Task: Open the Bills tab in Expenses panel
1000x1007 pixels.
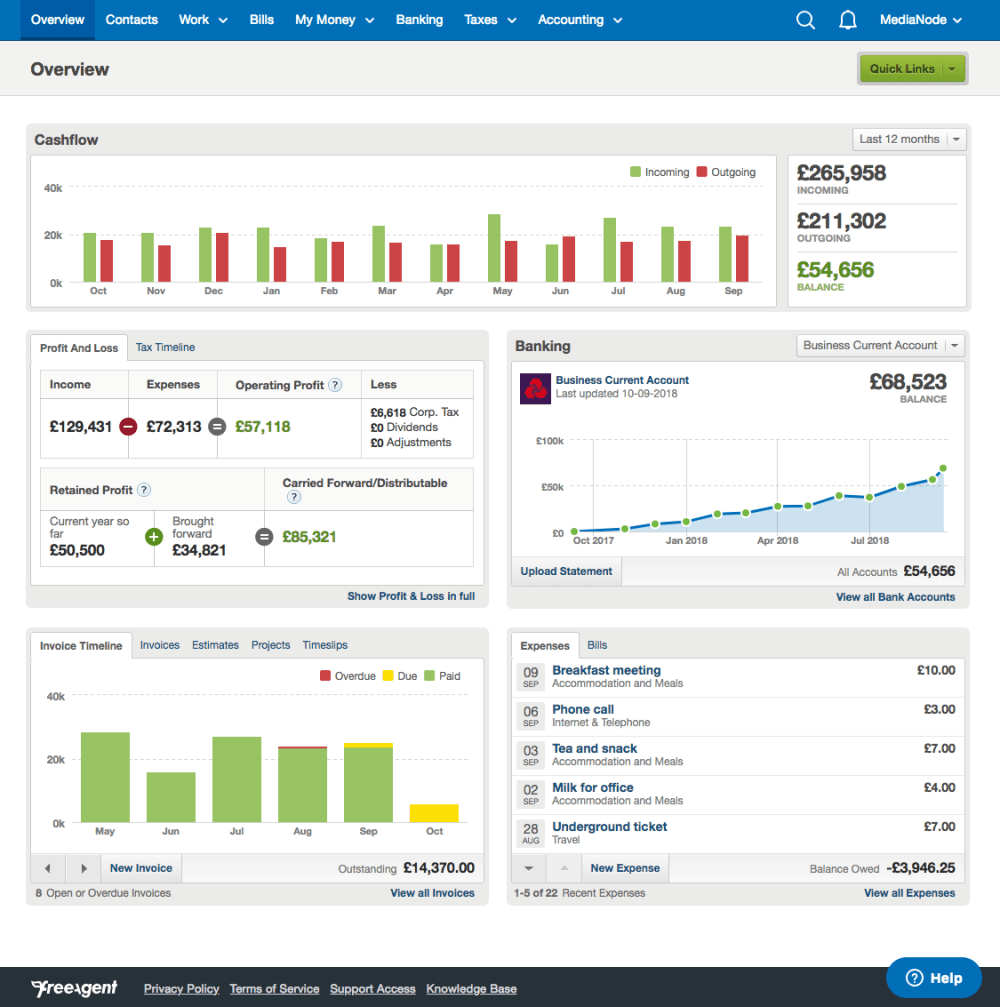Action: pos(598,645)
